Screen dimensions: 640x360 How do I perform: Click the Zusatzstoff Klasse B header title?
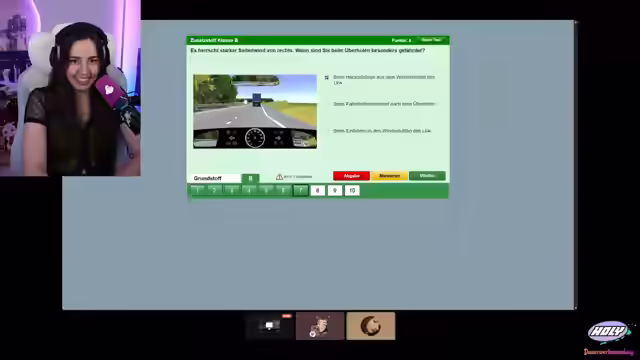(x=214, y=40)
